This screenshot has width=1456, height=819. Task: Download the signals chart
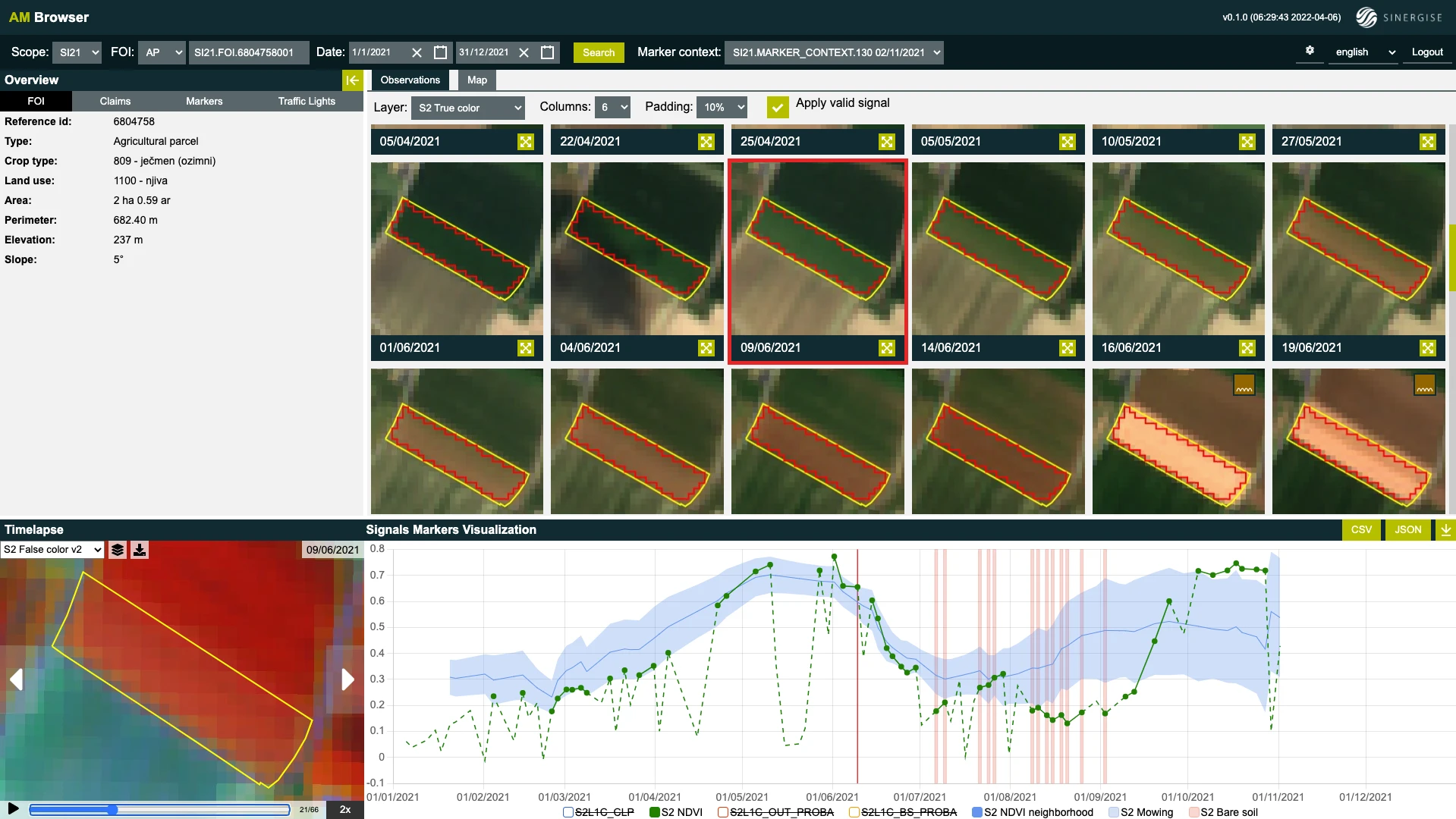[x=1446, y=529]
